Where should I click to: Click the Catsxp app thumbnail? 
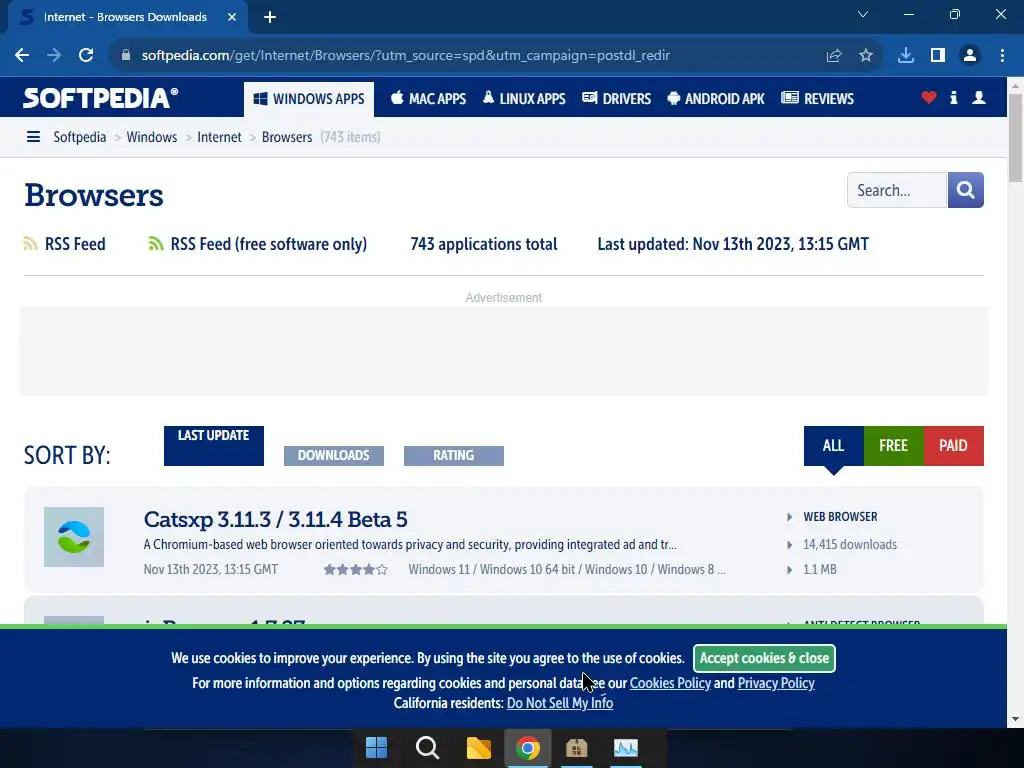pyautogui.click(x=74, y=537)
